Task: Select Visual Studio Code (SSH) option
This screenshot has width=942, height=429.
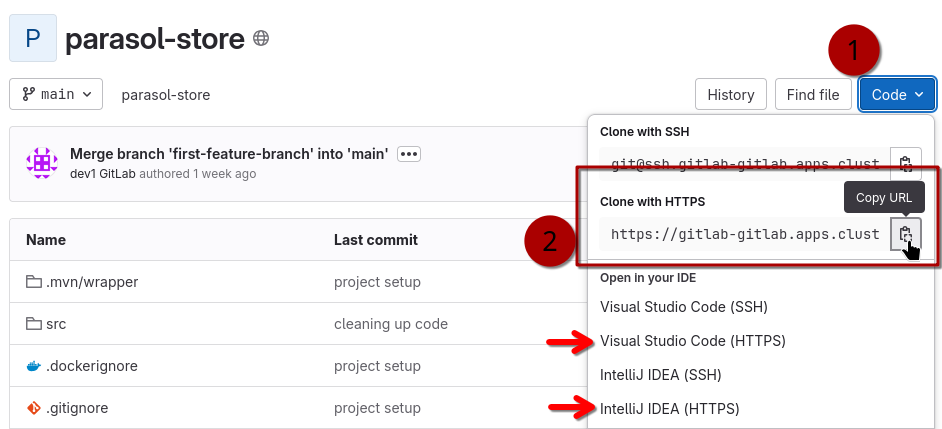Action: pos(683,307)
